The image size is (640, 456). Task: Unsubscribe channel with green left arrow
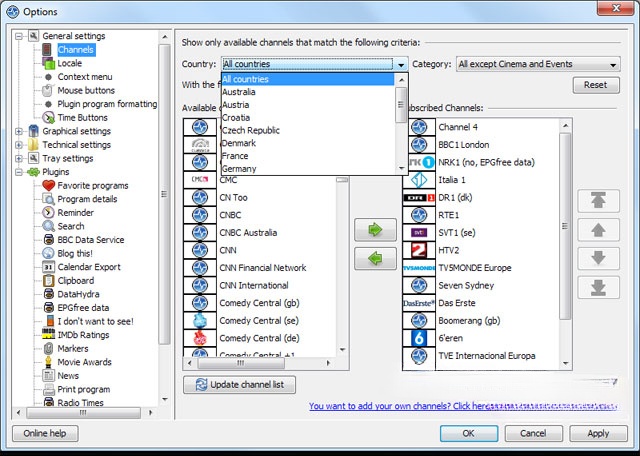(x=375, y=258)
